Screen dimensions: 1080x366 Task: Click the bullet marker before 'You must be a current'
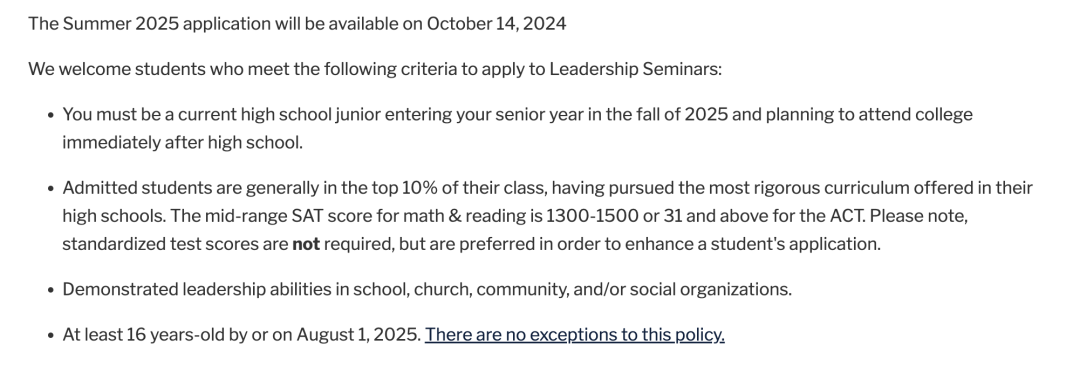click(x=51, y=115)
